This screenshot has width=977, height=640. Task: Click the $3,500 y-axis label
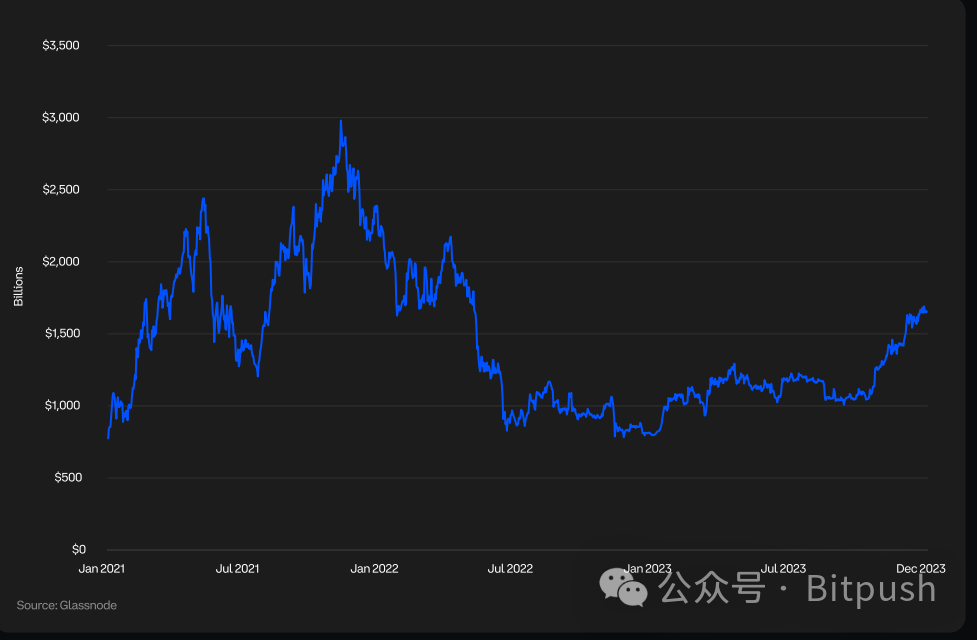pos(61,45)
